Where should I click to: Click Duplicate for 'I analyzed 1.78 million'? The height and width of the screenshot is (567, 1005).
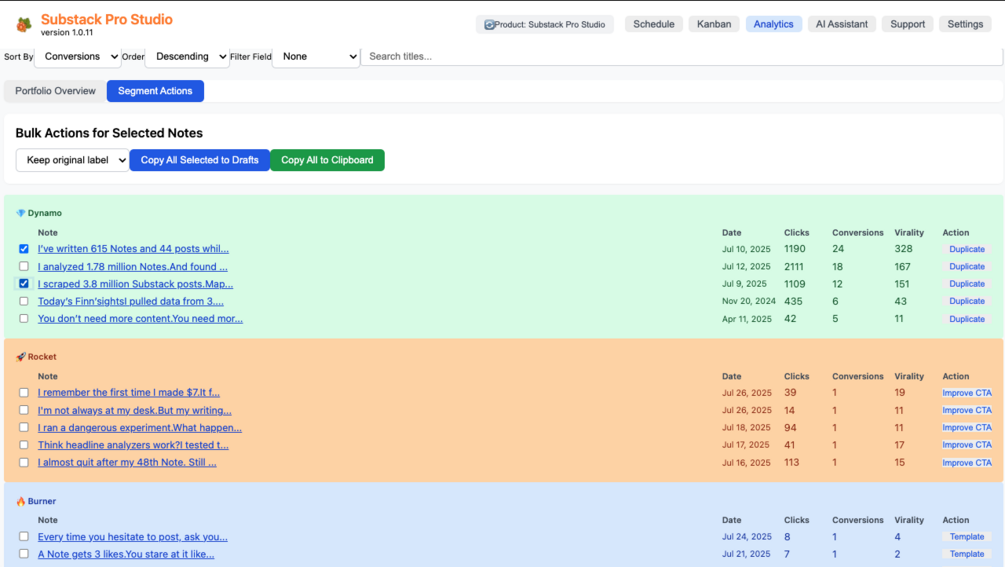click(x=967, y=267)
